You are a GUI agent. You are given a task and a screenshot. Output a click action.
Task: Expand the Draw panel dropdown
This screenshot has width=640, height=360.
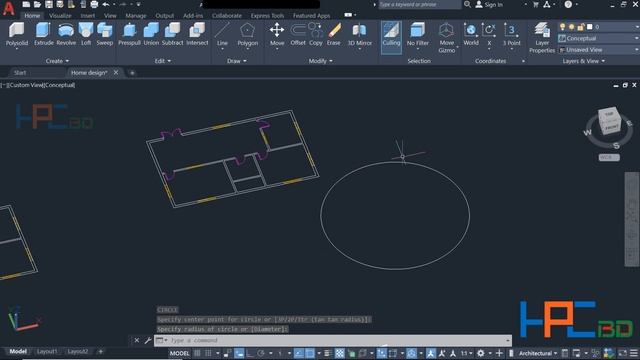pos(237,61)
